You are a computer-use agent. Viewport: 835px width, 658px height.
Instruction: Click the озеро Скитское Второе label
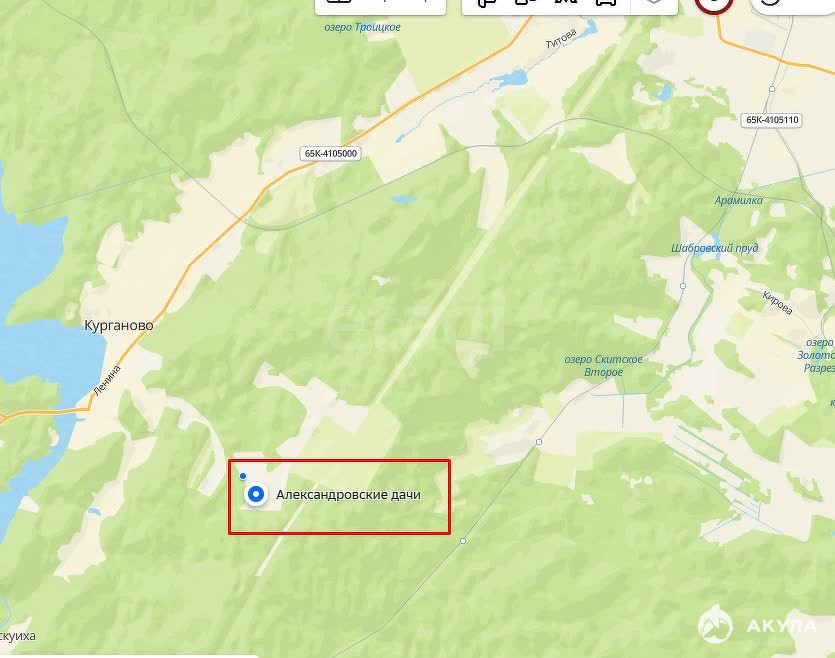coord(603,366)
